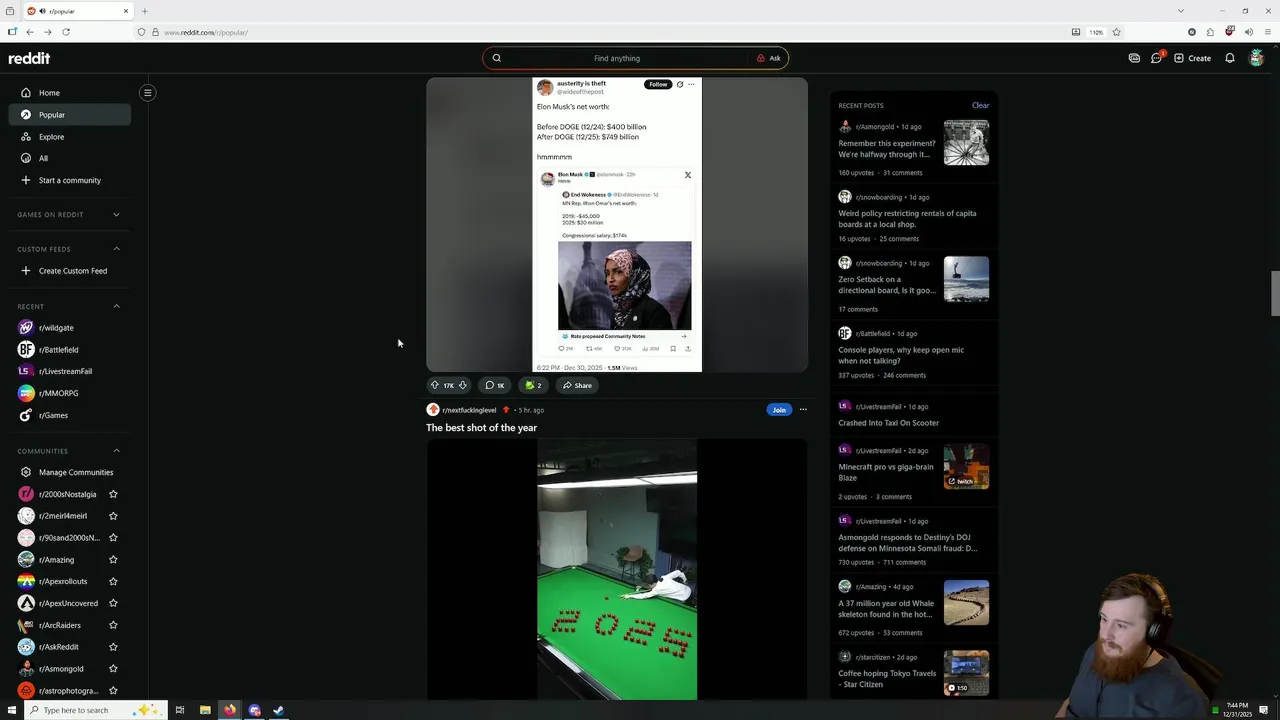
Task: Open recent post Remember this experiment
Action: [887, 149]
